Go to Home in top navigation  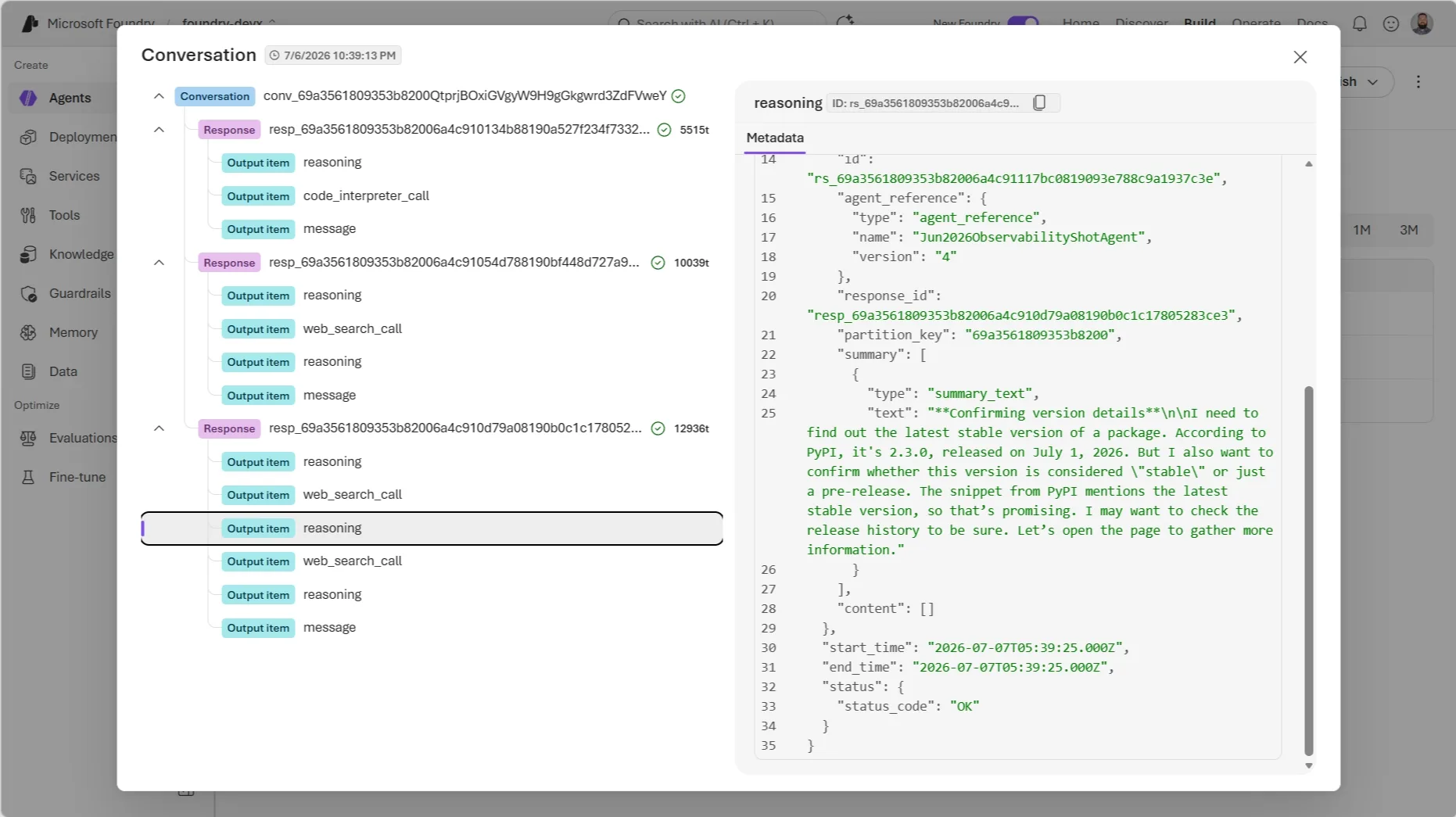(x=1081, y=23)
